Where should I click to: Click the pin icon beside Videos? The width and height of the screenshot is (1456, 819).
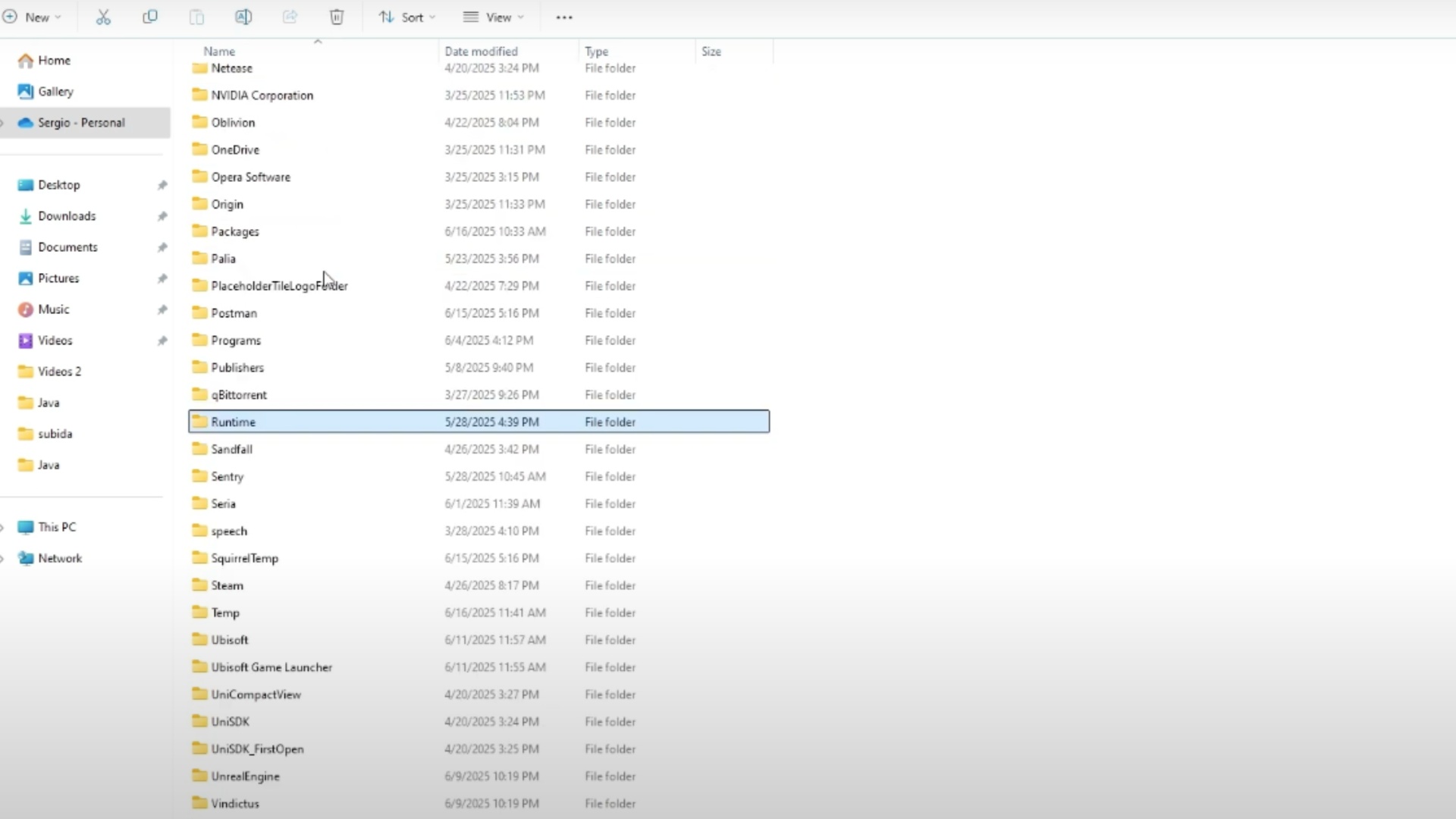(162, 340)
